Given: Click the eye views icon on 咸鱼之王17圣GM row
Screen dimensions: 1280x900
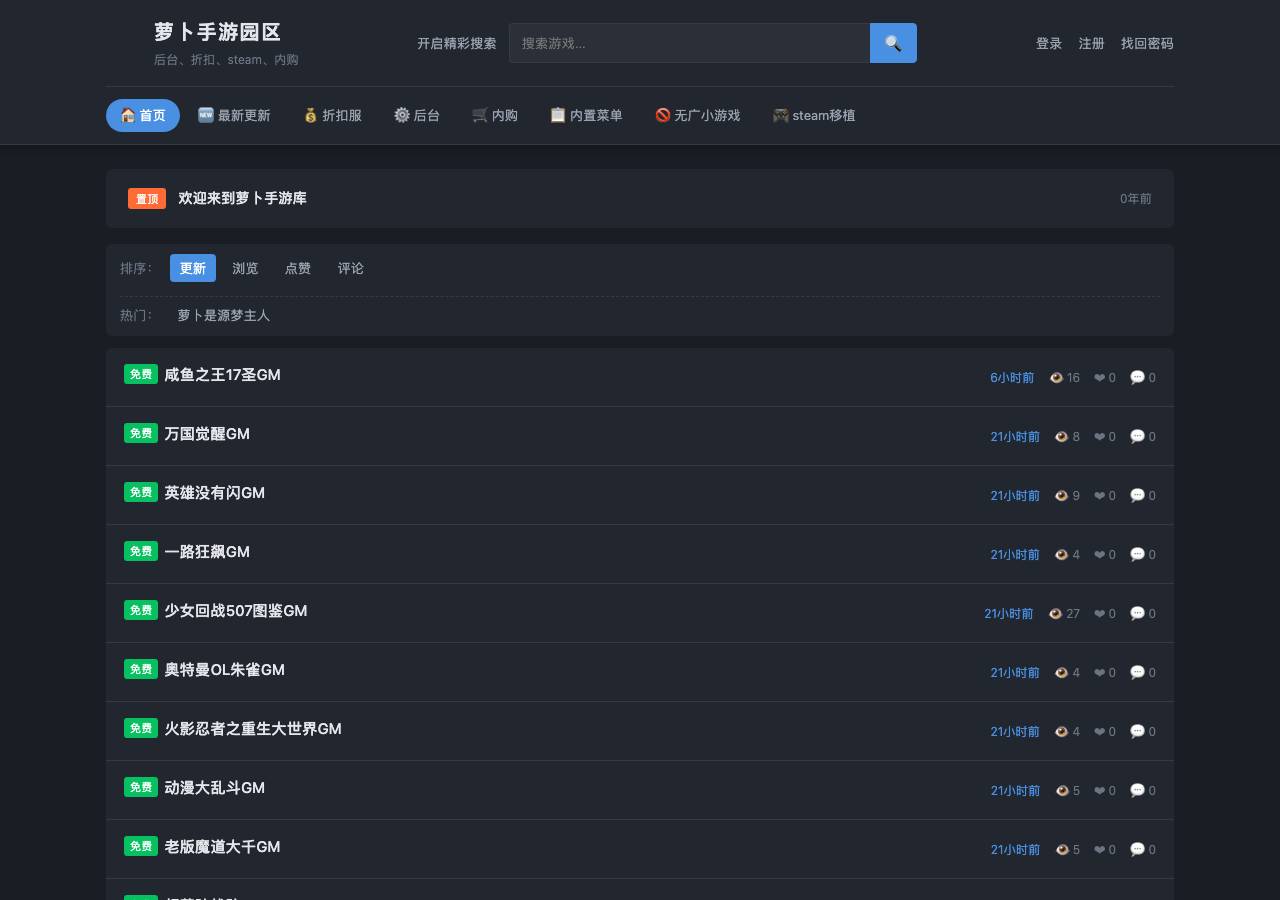Looking at the screenshot, I should click(1056, 378).
